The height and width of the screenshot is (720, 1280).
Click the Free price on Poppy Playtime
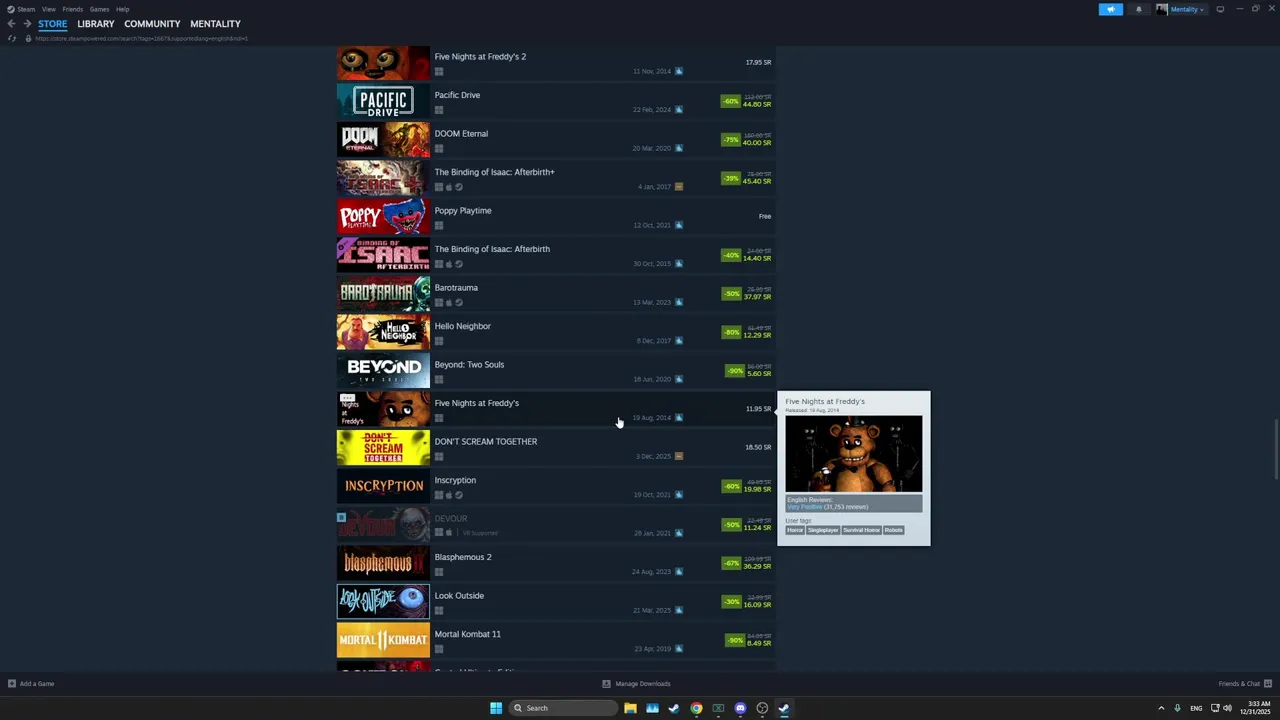click(765, 217)
